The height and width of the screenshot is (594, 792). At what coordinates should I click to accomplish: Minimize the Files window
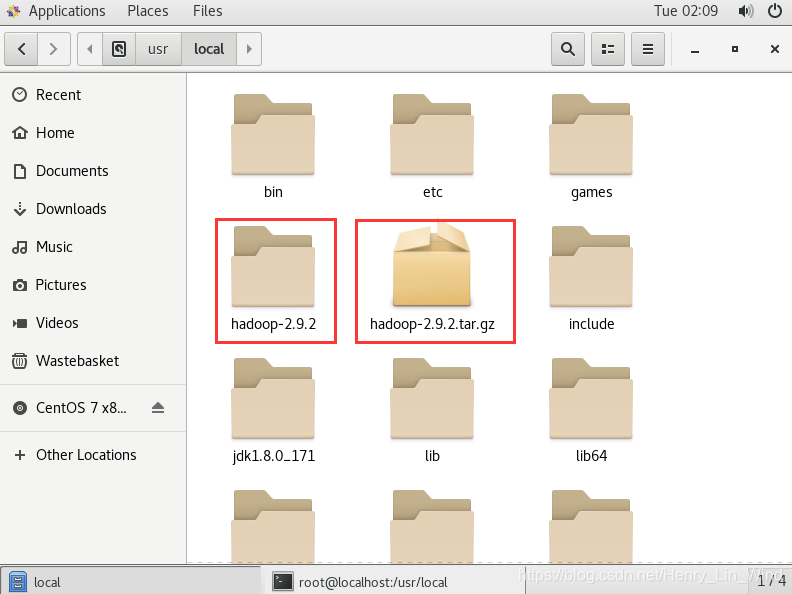tap(695, 50)
